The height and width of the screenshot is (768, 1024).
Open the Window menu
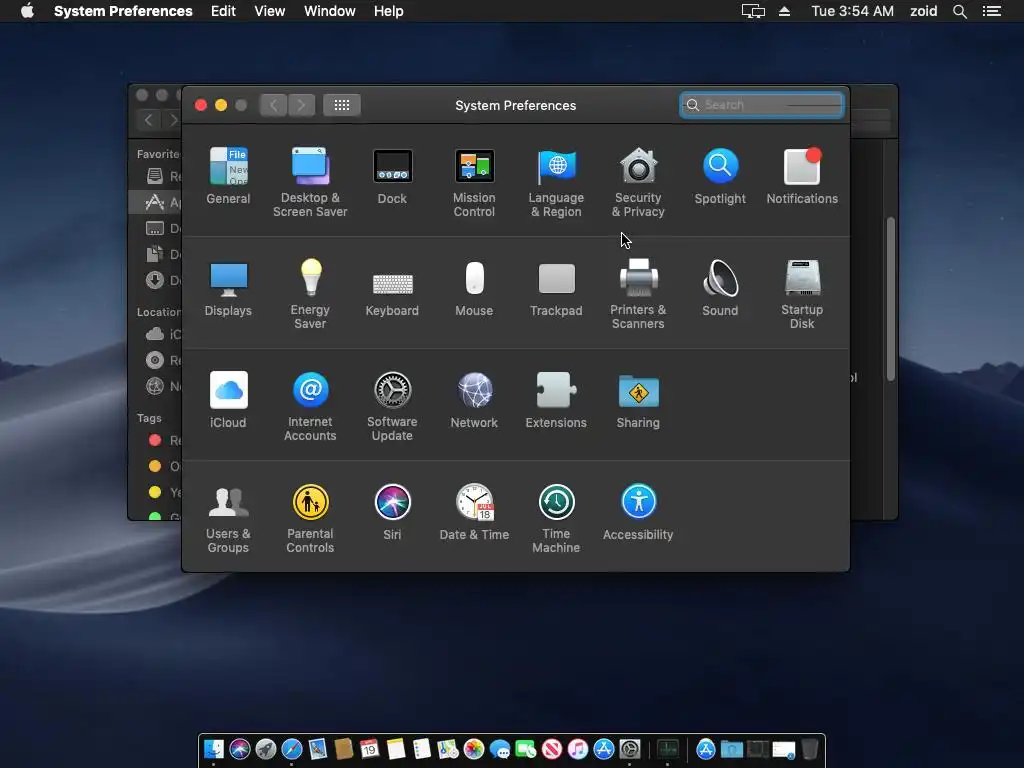pyautogui.click(x=330, y=11)
